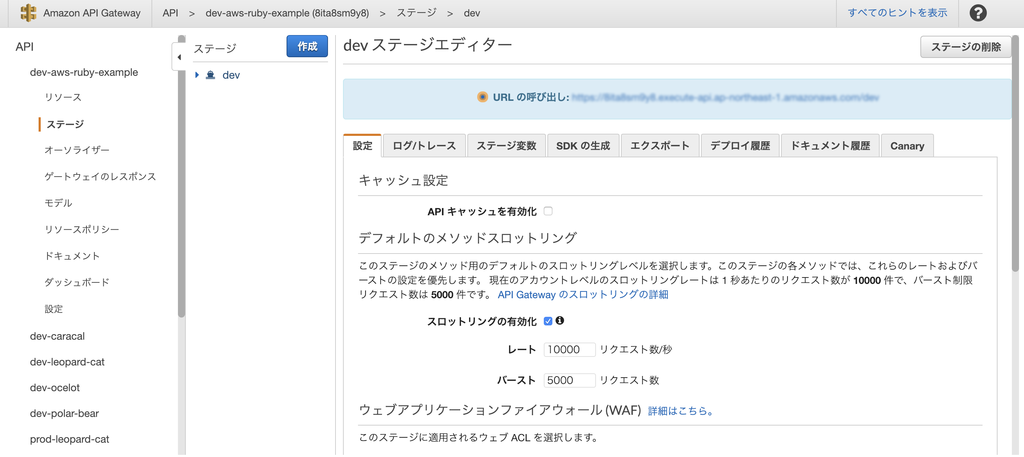Open the ログ/トレース tab

click(424, 146)
